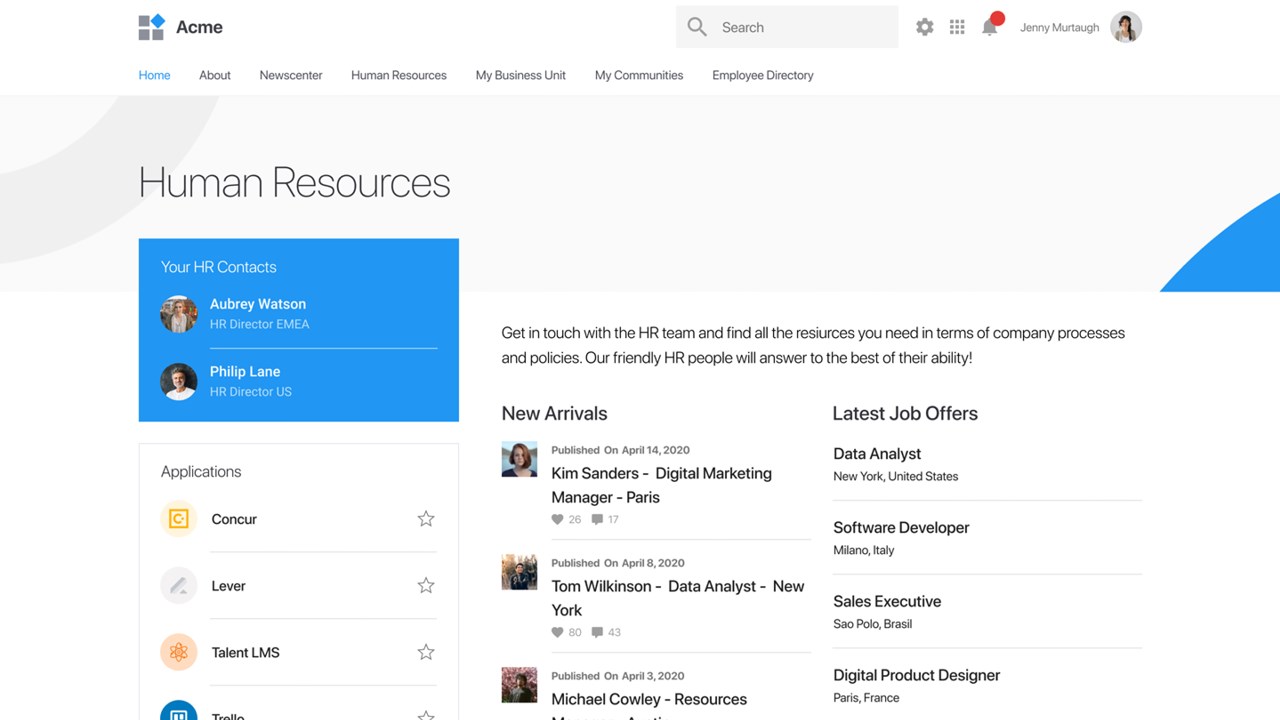This screenshot has height=720, width=1280.
Task: Open Philip Lane's contact name
Action: (x=245, y=371)
